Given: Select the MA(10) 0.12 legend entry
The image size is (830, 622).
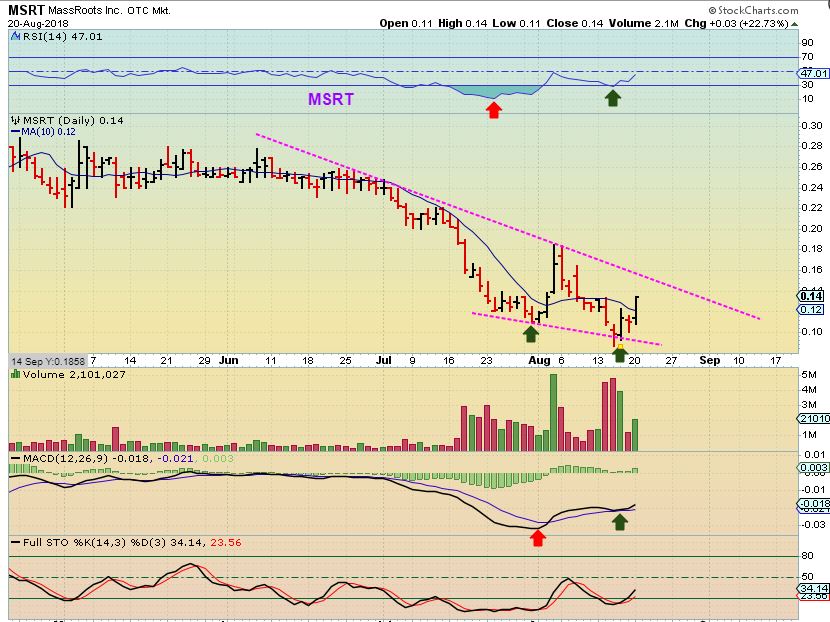Looking at the screenshot, I should (43, 132).
